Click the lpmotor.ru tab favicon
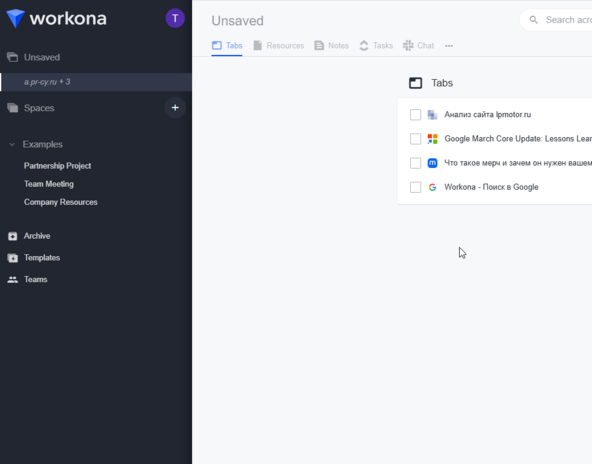 coord(432,115)
